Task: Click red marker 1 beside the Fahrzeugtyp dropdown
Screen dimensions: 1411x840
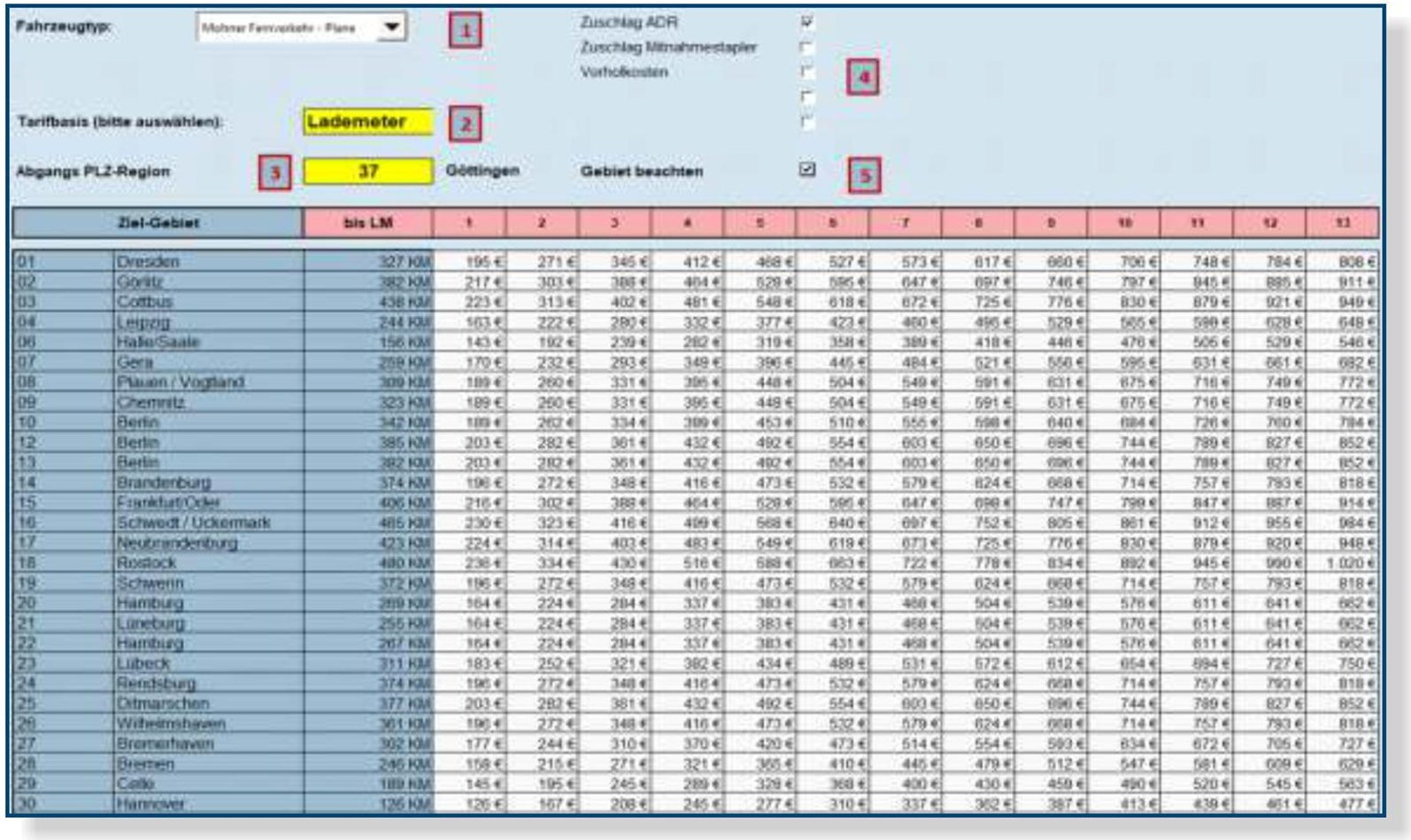Action: [x=465, y=31]
